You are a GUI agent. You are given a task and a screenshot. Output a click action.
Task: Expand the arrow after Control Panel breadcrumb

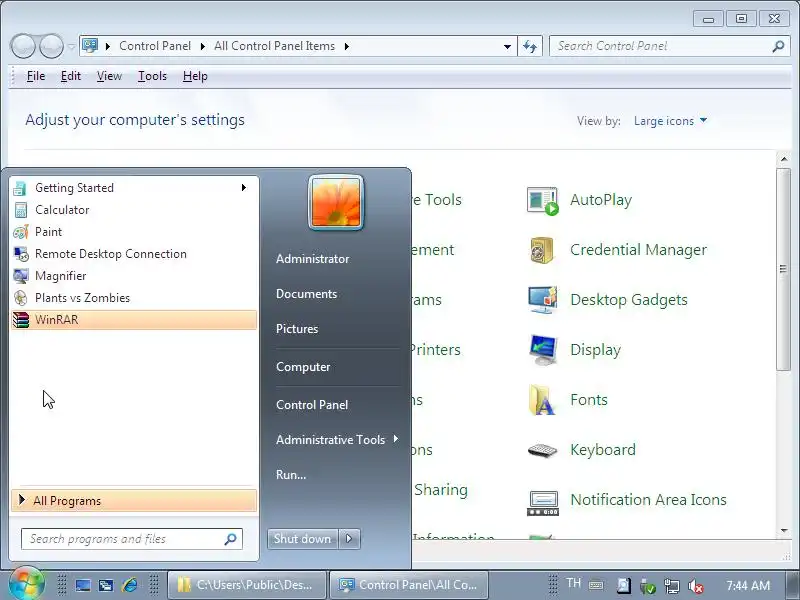pyautogui.click(x=203, y=46)
